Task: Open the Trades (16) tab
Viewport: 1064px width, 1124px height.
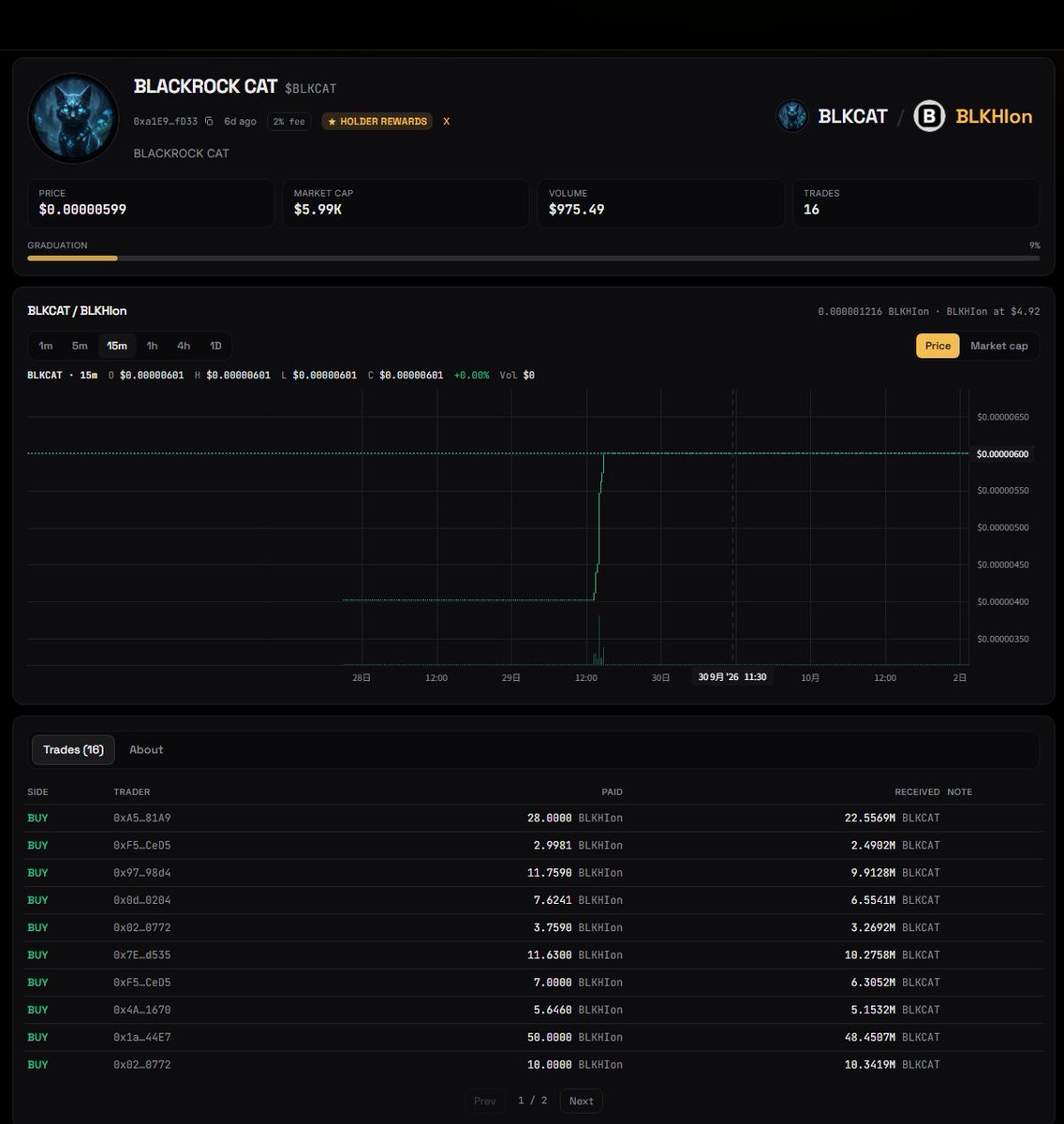Action: pos(73,749)
